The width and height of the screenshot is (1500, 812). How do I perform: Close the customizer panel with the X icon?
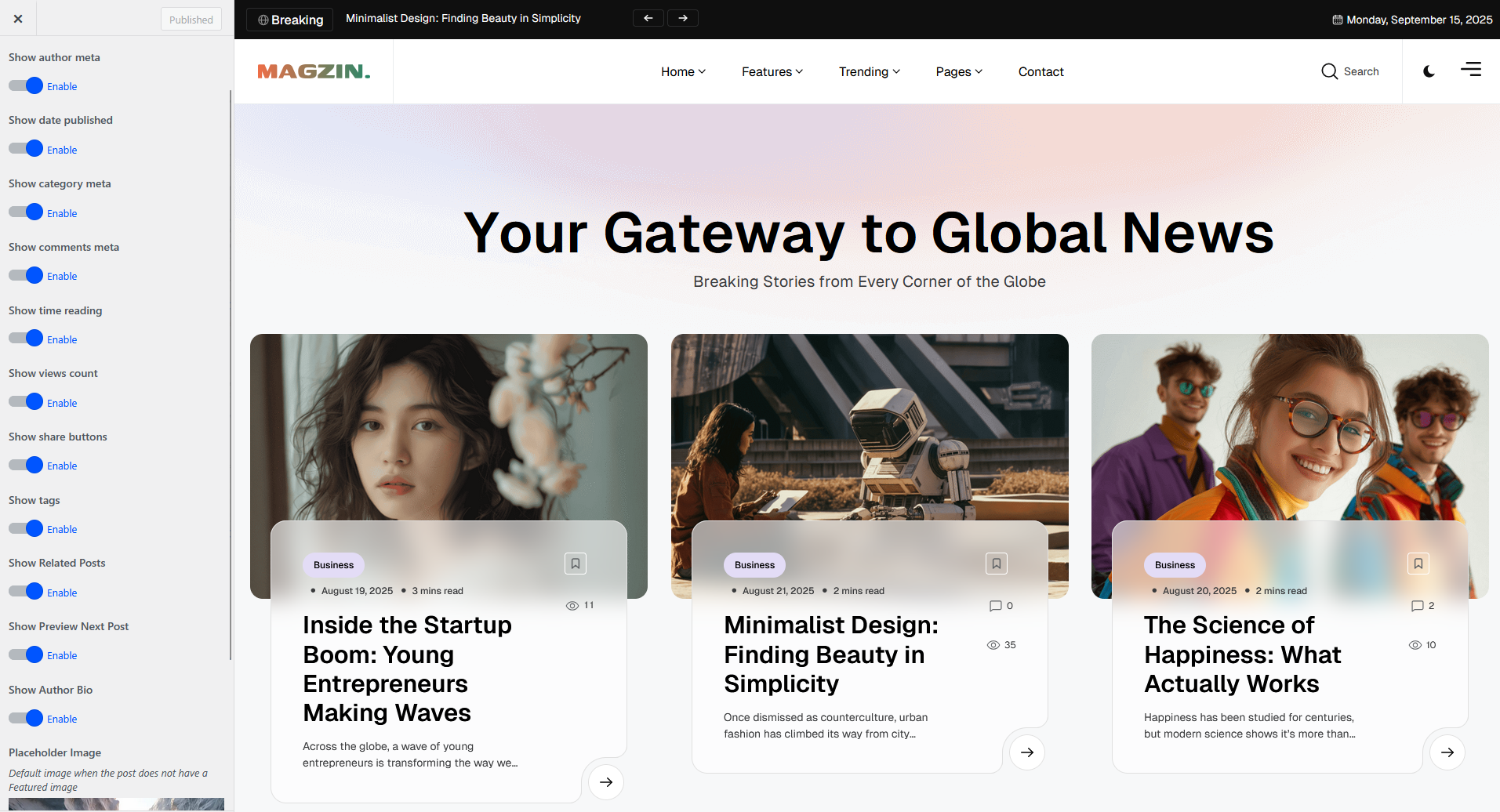[18, 19]
